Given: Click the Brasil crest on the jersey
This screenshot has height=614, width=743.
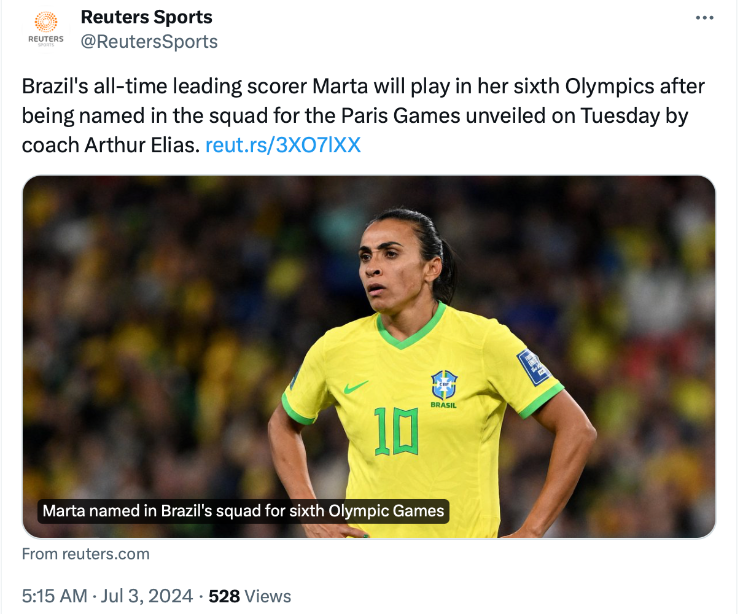Looking at the screenshot, I should (443, 386).
